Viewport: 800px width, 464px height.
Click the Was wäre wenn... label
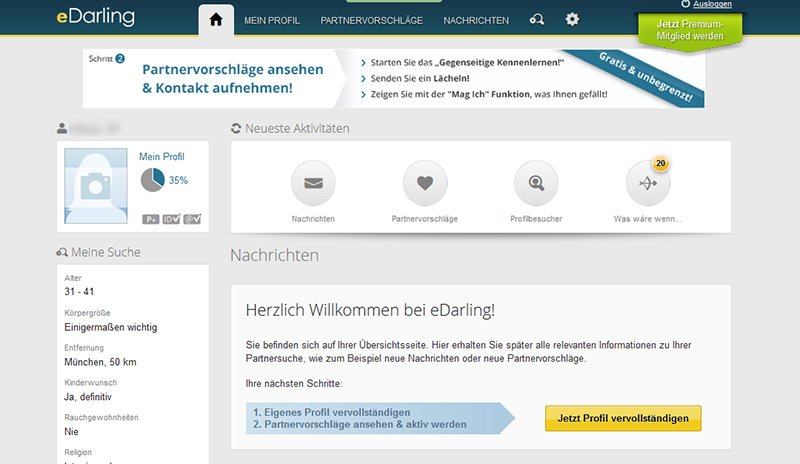(647, 219)
